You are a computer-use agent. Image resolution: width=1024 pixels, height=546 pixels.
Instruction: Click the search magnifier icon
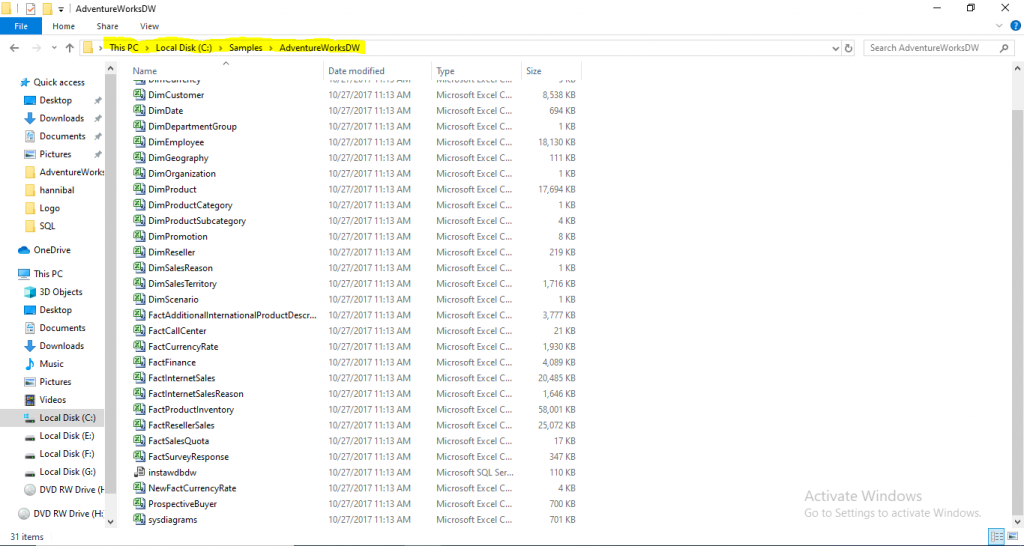pos(1004,48)
